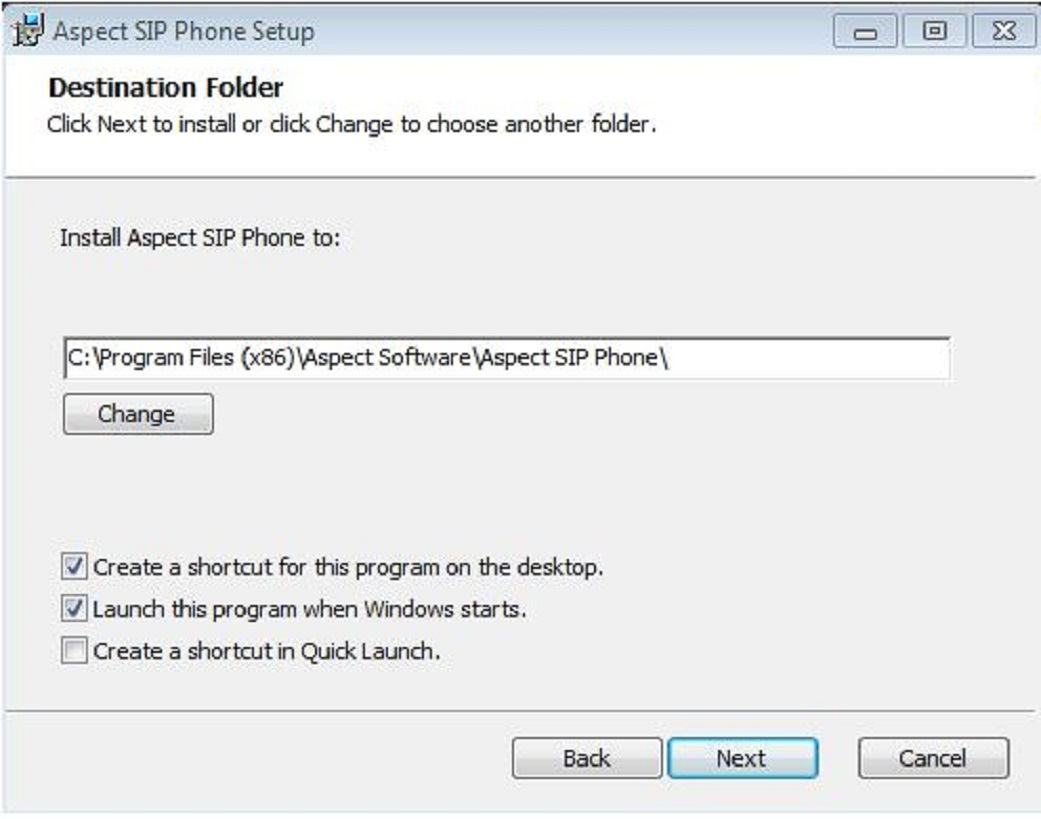Viewport: 1041px width, 819px height.
Task: Click Back to return to previous step
Action: pyautogui.click(x=586, y=757)
